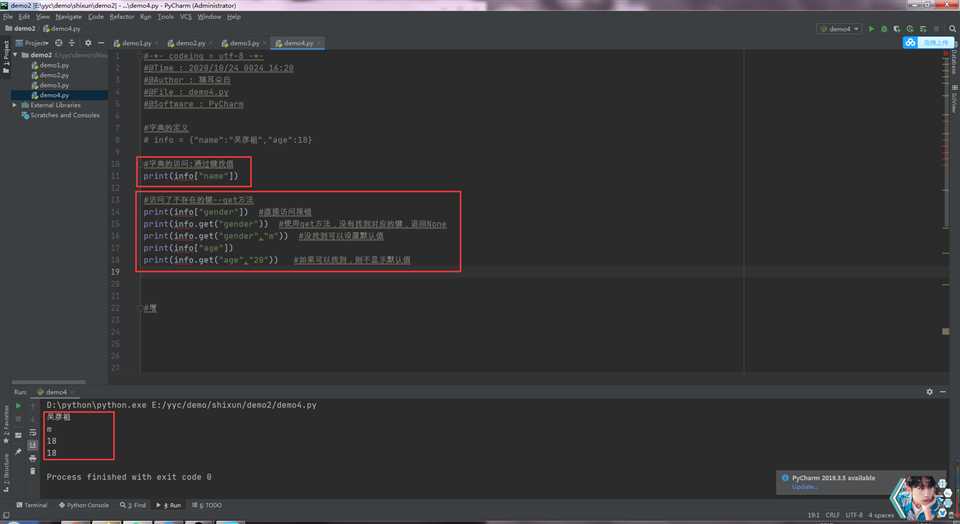Open the File menu

click(x=8, y=17)
